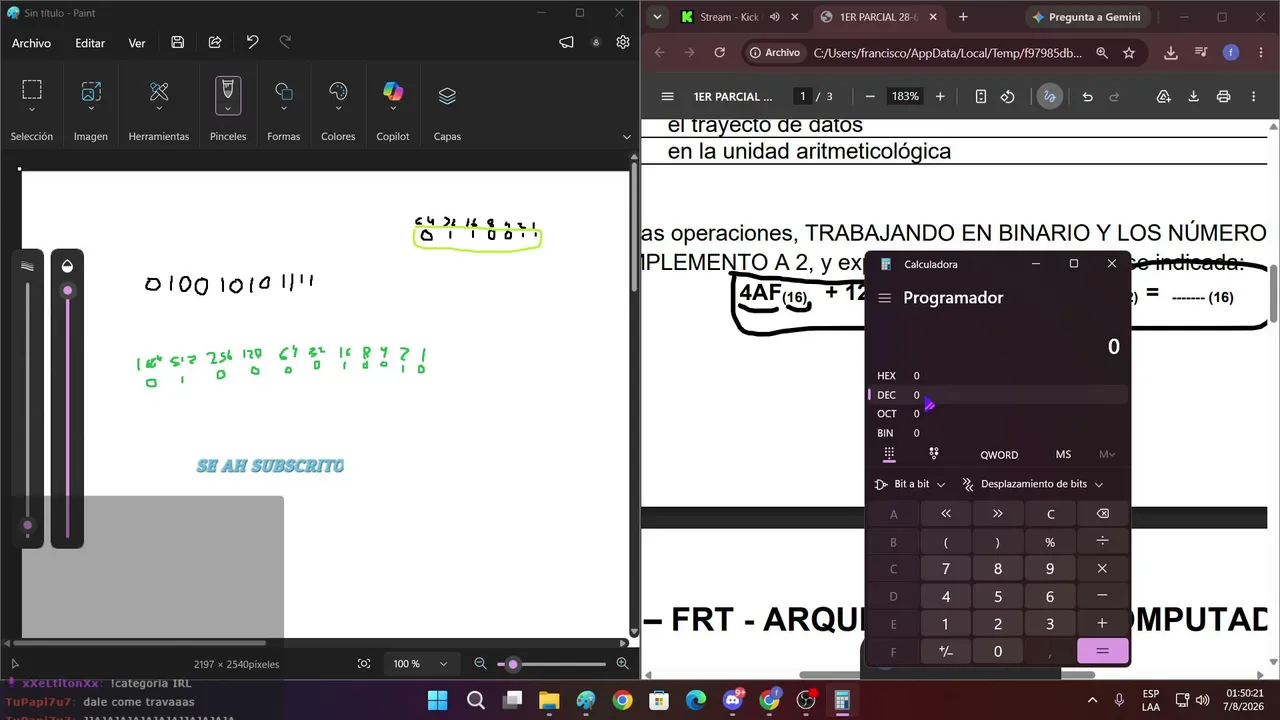The height and width of the screenshot is (720, 1280).
Task: Switch calculator to full keypad view
Action: coord(889,454)
